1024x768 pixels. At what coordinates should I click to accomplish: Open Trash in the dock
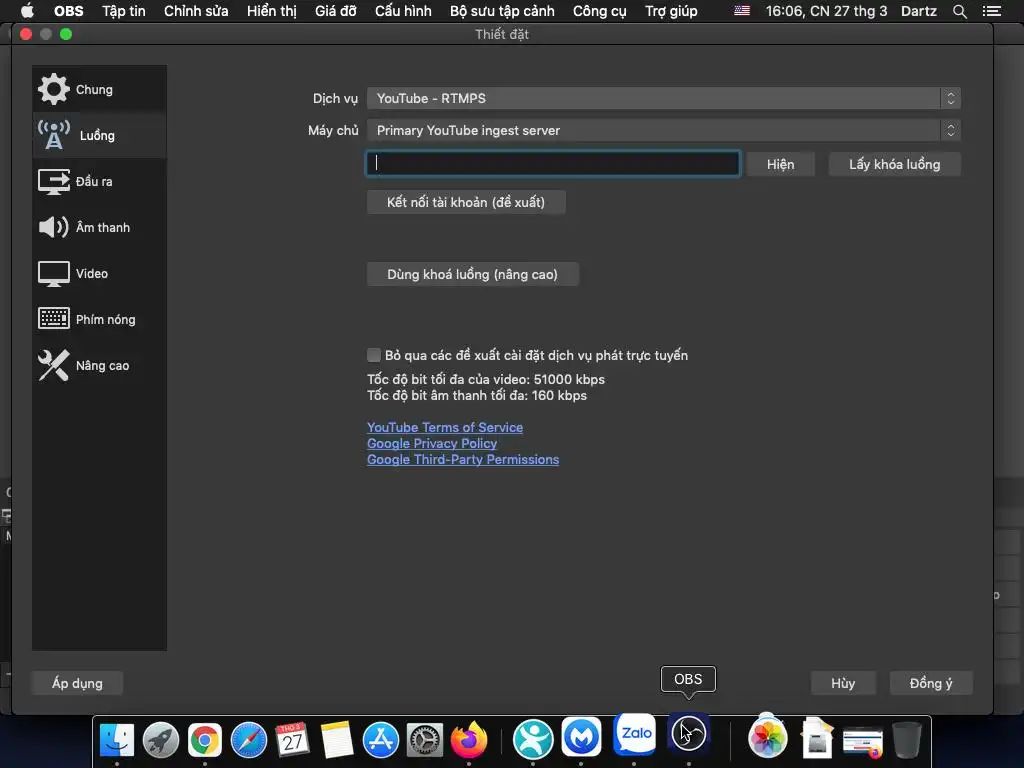907,740
